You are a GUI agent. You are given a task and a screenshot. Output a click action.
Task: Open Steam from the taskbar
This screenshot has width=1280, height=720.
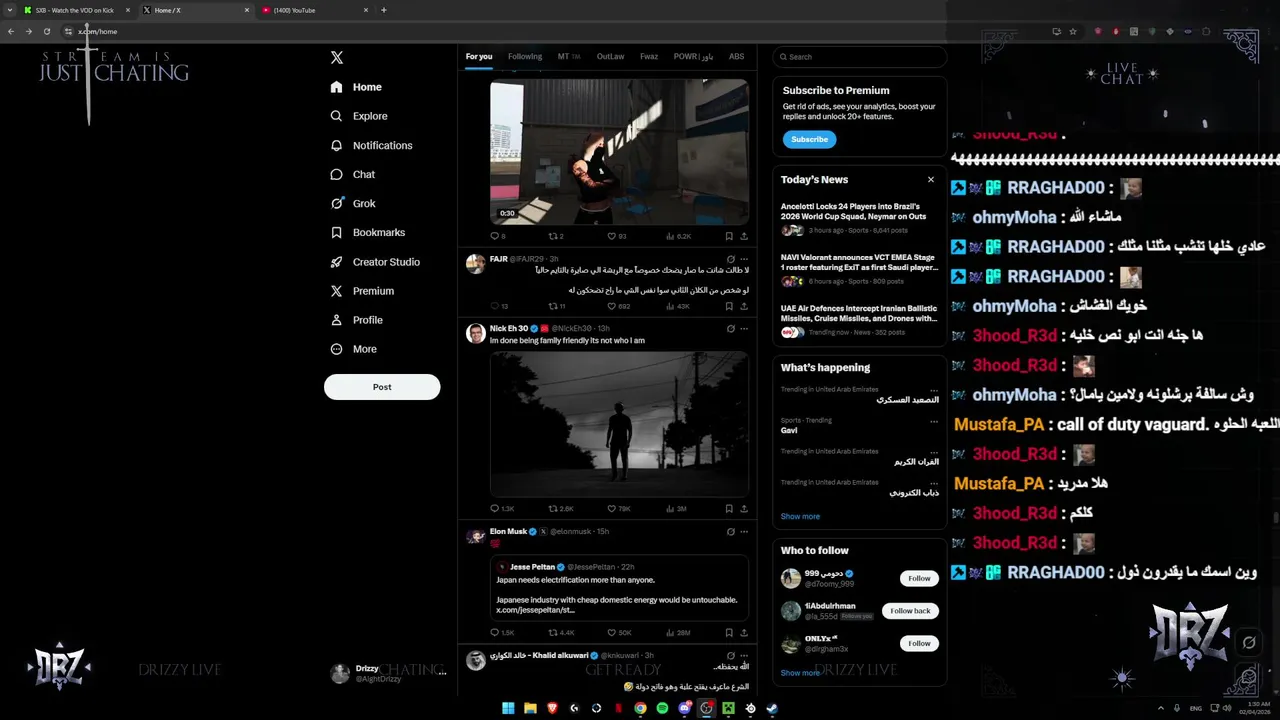tap(772, 708)
